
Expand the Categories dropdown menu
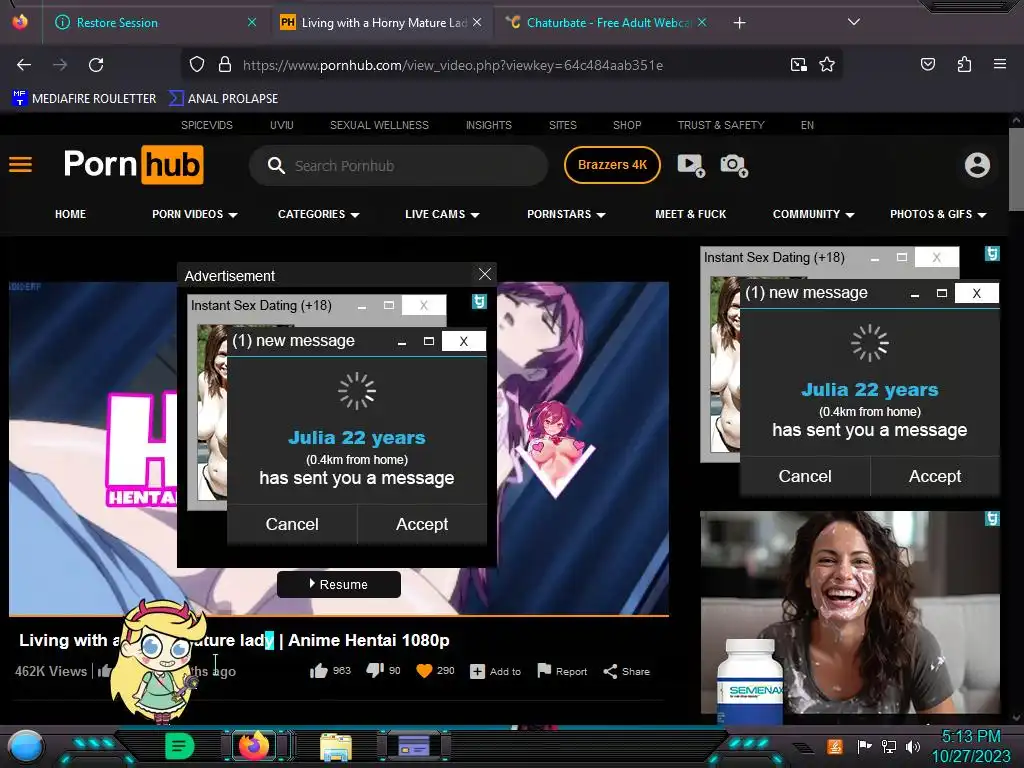point(319,214)
